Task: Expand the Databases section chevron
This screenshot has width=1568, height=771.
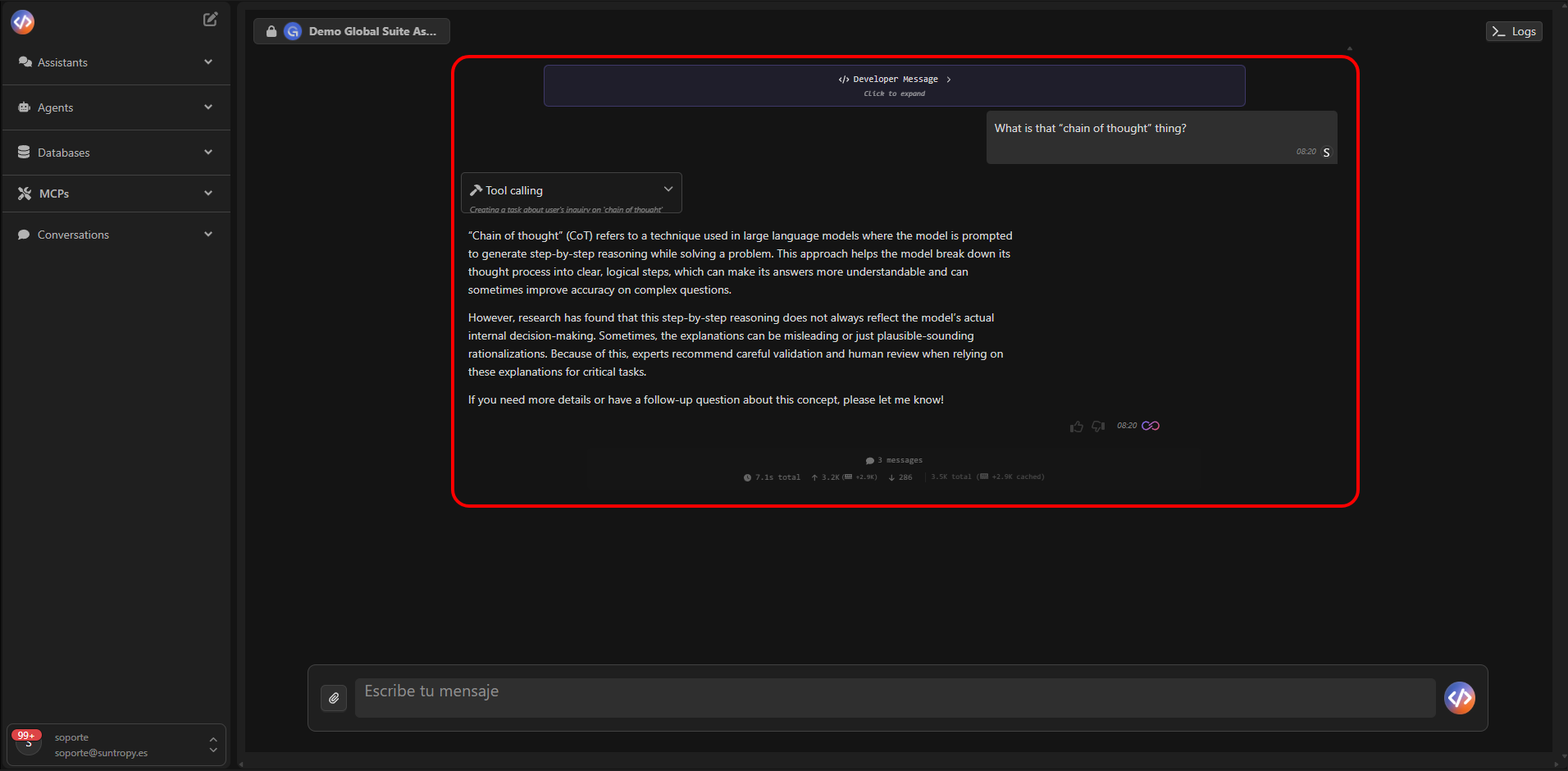Action: (208, 153)
